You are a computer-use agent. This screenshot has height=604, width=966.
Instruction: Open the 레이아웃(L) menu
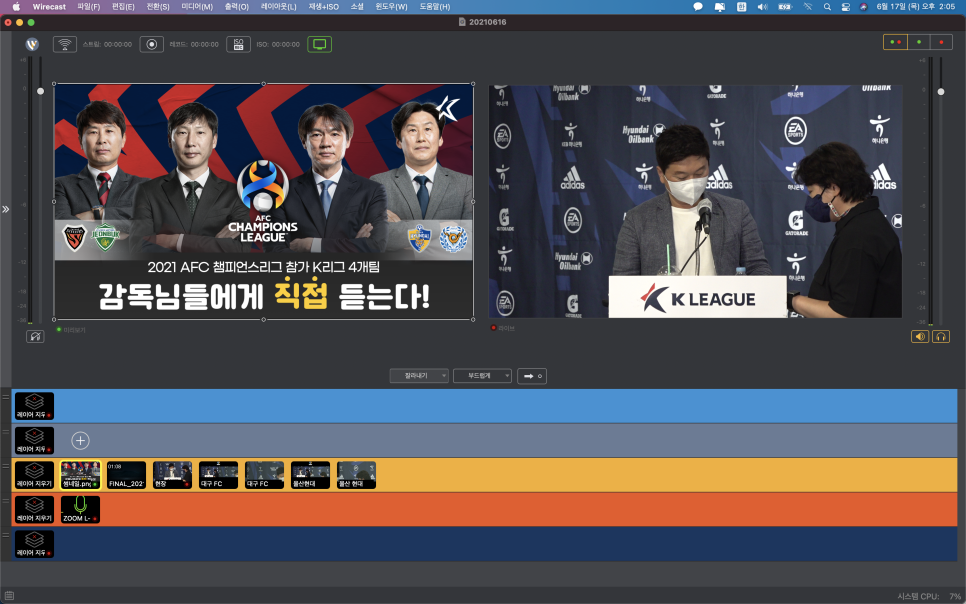(278, 7)
